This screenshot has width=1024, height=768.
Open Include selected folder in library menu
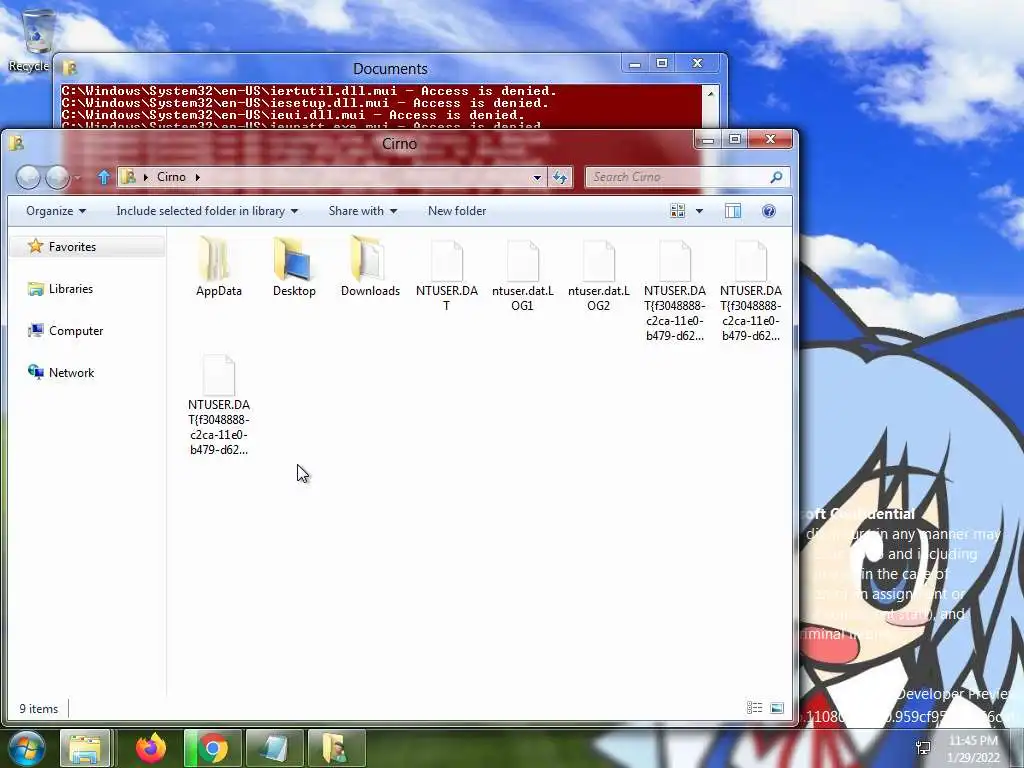[x=207, y=211]
